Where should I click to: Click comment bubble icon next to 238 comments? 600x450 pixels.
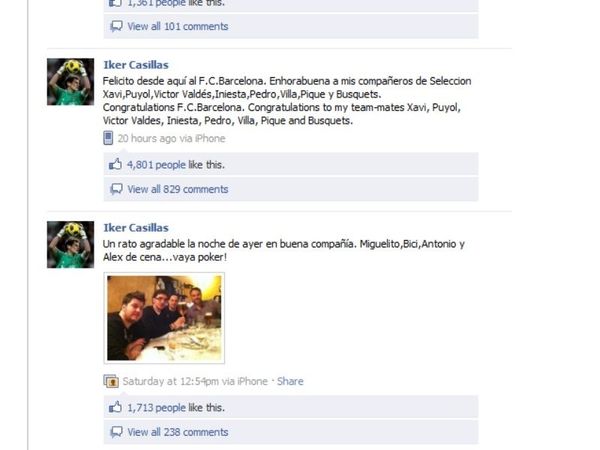click(x=116, y=432)
